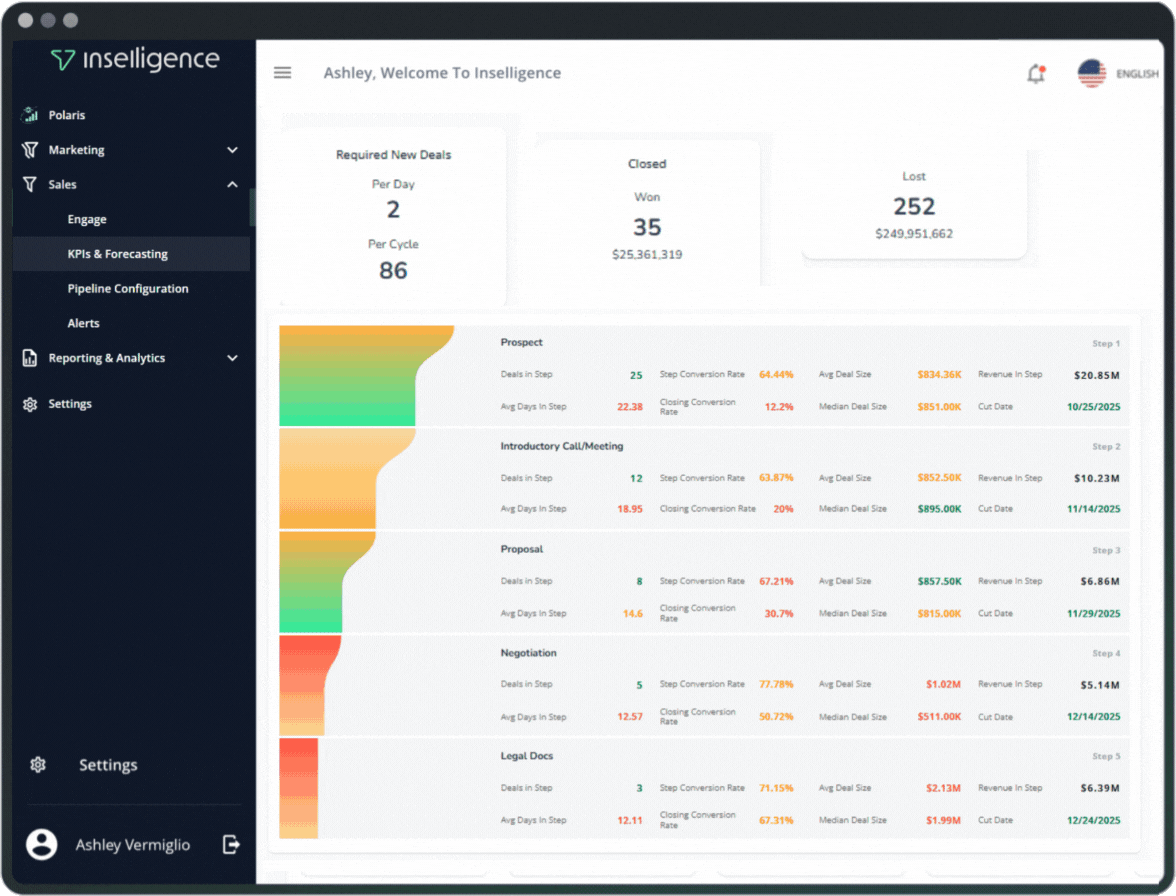This screenshot has width=1176, height=896.
Task: Click the 10/25/2025 cut date
Action: 1094,406
